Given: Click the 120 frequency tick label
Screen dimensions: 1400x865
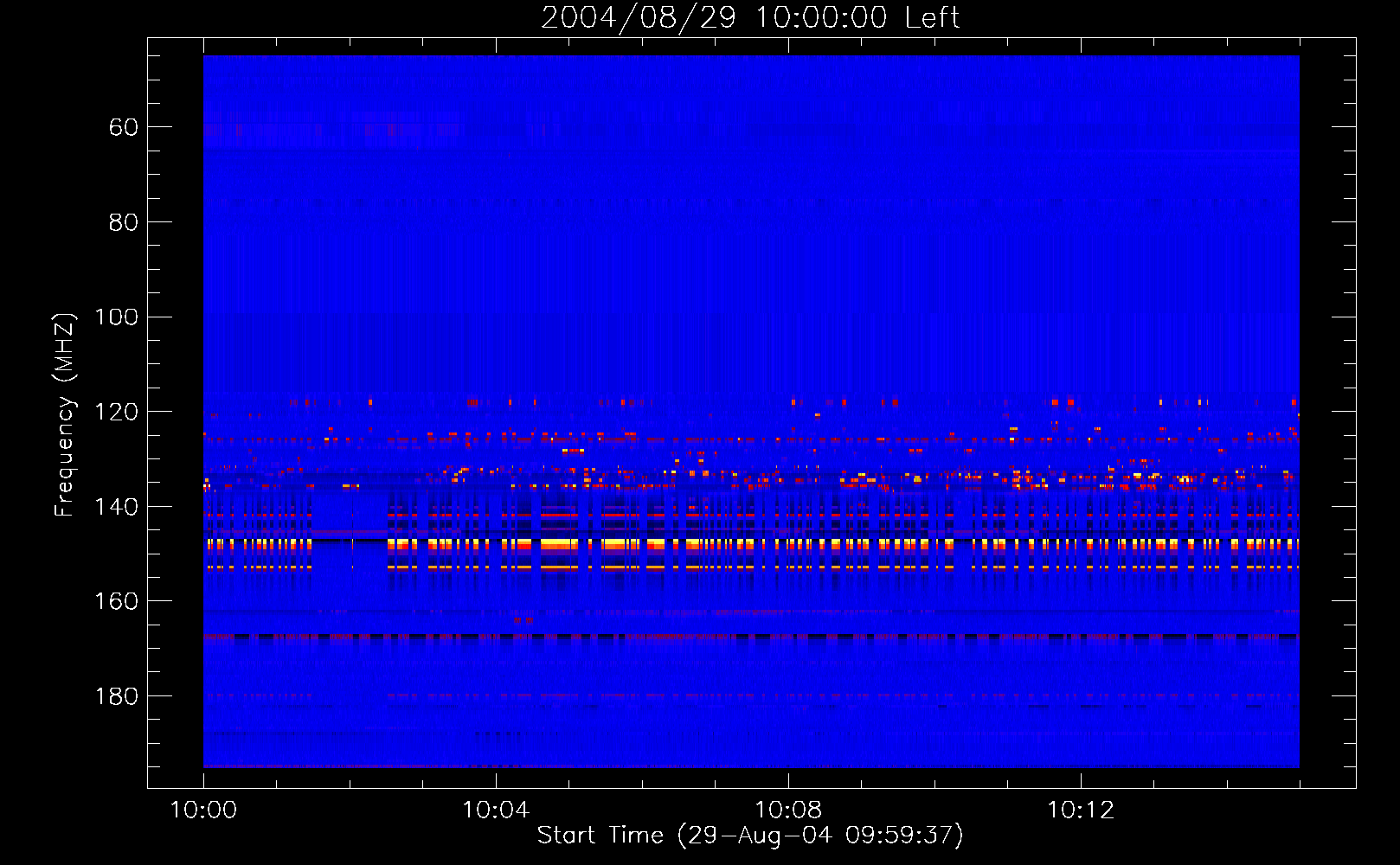Looking at the screenshot, I should tap(116, 412).
